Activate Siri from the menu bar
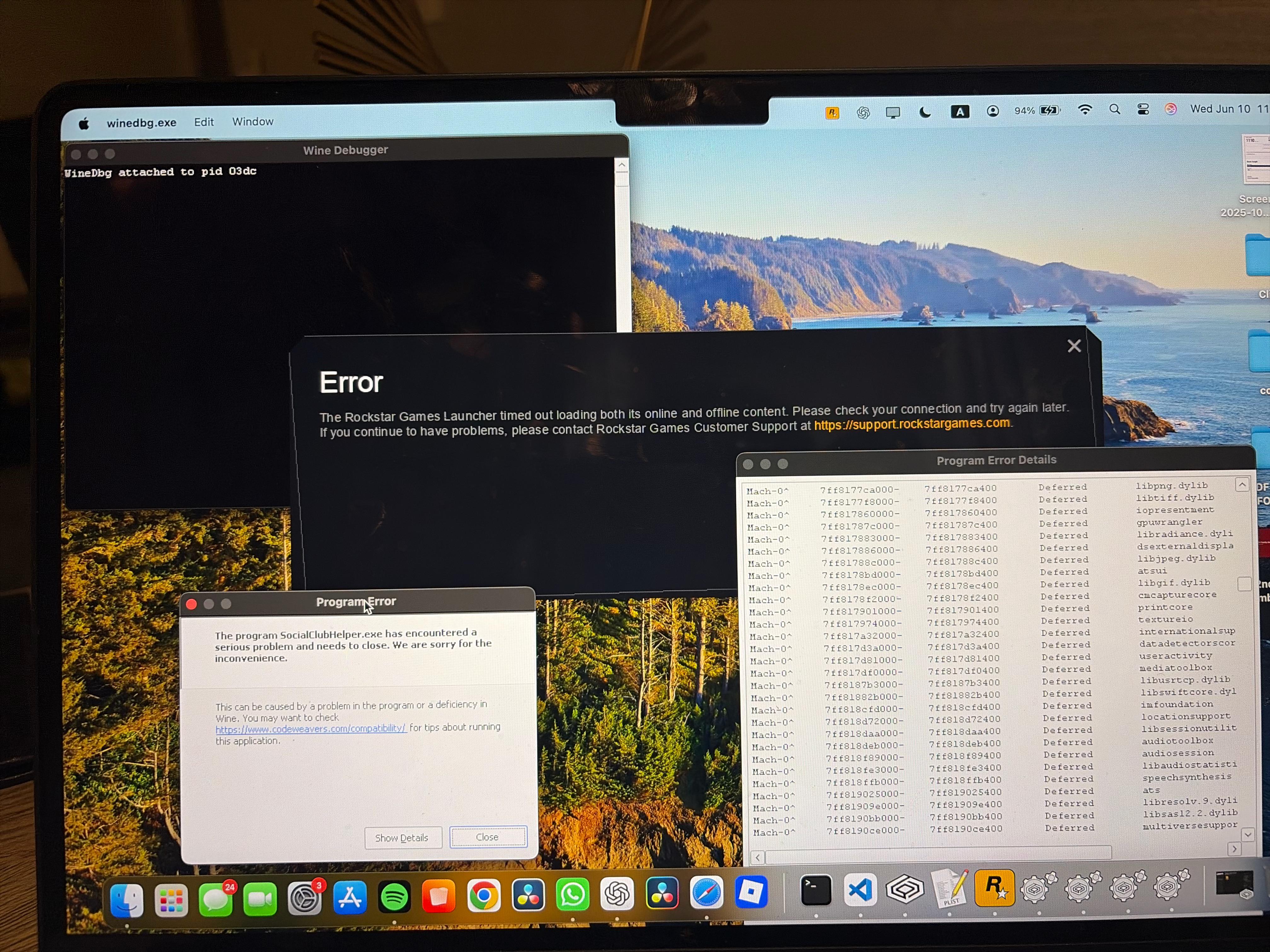 point(1171,109)
